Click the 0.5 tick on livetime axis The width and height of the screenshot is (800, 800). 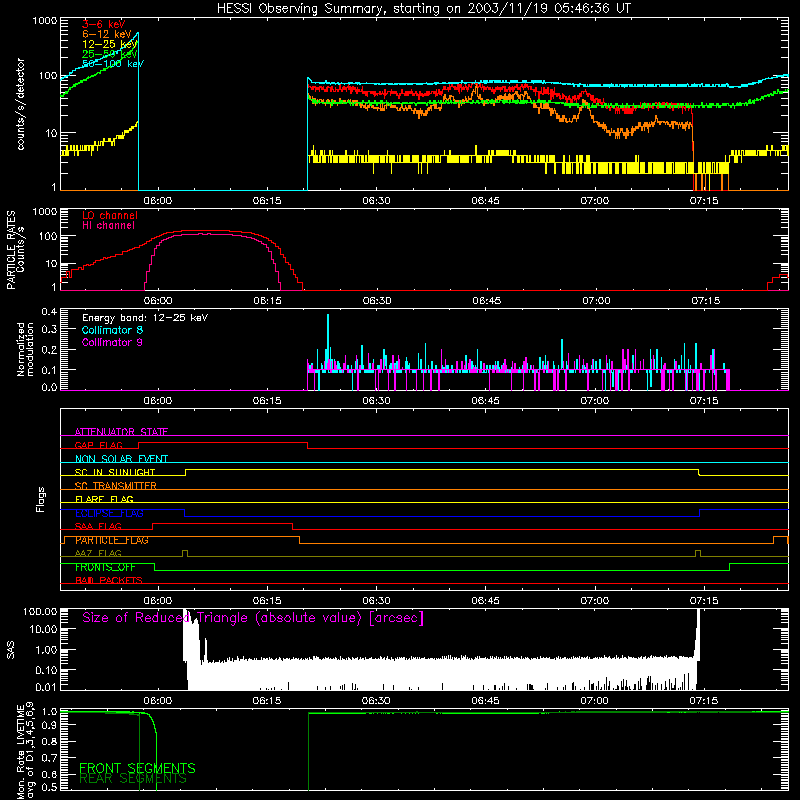point(49,787)
